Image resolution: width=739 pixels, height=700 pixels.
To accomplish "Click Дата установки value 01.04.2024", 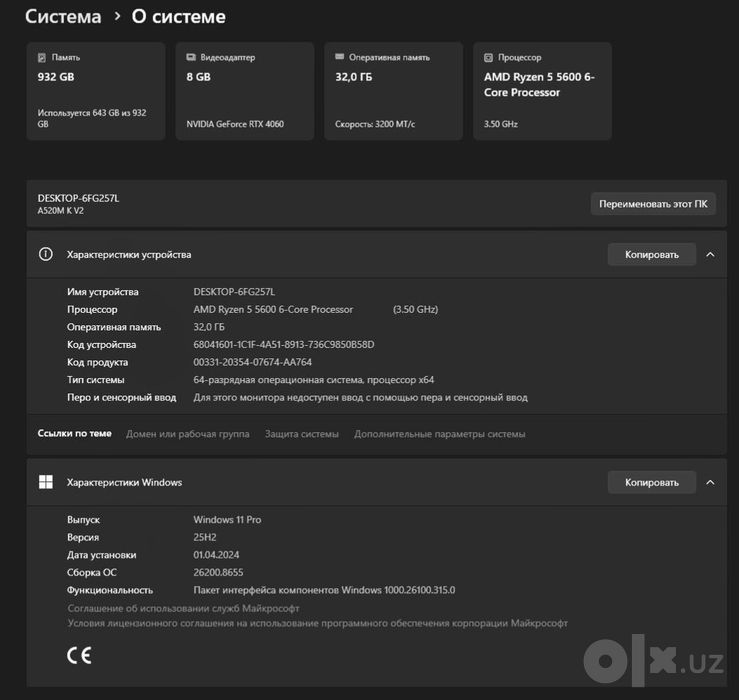I will [x=216, y=555].
